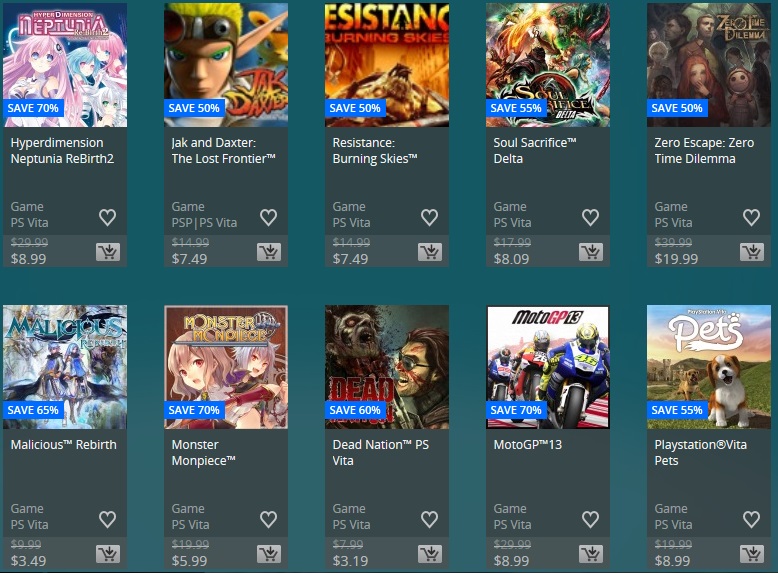Image resolution: width=778 pixels, height=573 pixels.
Task: Add Hyperdimension Neptunia ReBirth2 to cart
Action: pos(108,252)
